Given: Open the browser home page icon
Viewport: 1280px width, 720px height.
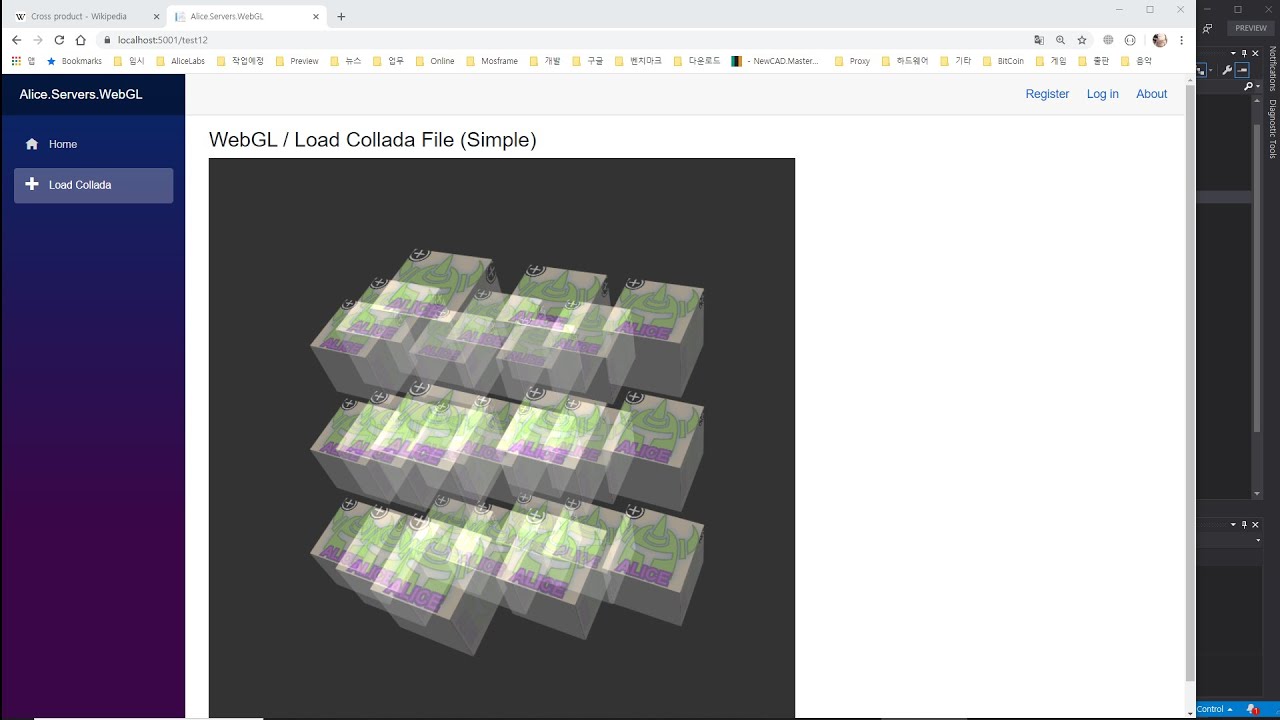Looking at the screenshot, I should [x=81, y=40].
